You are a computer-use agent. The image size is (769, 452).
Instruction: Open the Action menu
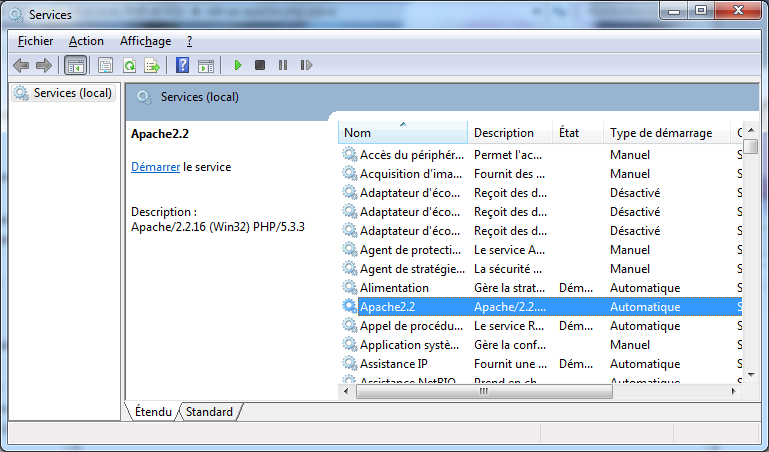(86, 41)
